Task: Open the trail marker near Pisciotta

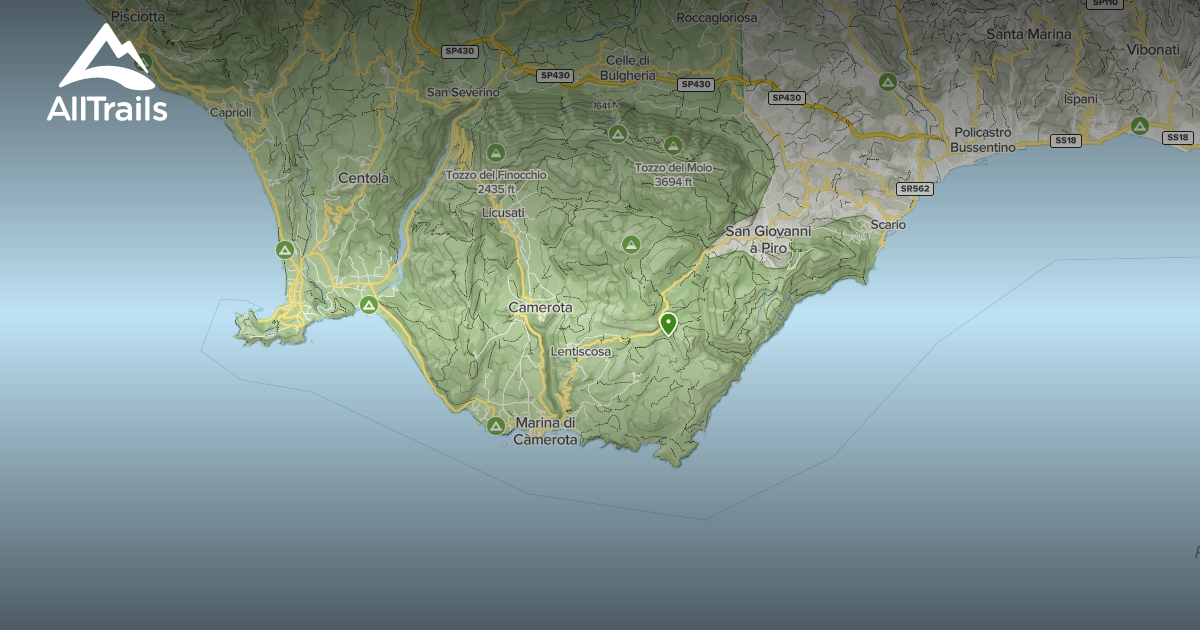Action: point(142,60)
